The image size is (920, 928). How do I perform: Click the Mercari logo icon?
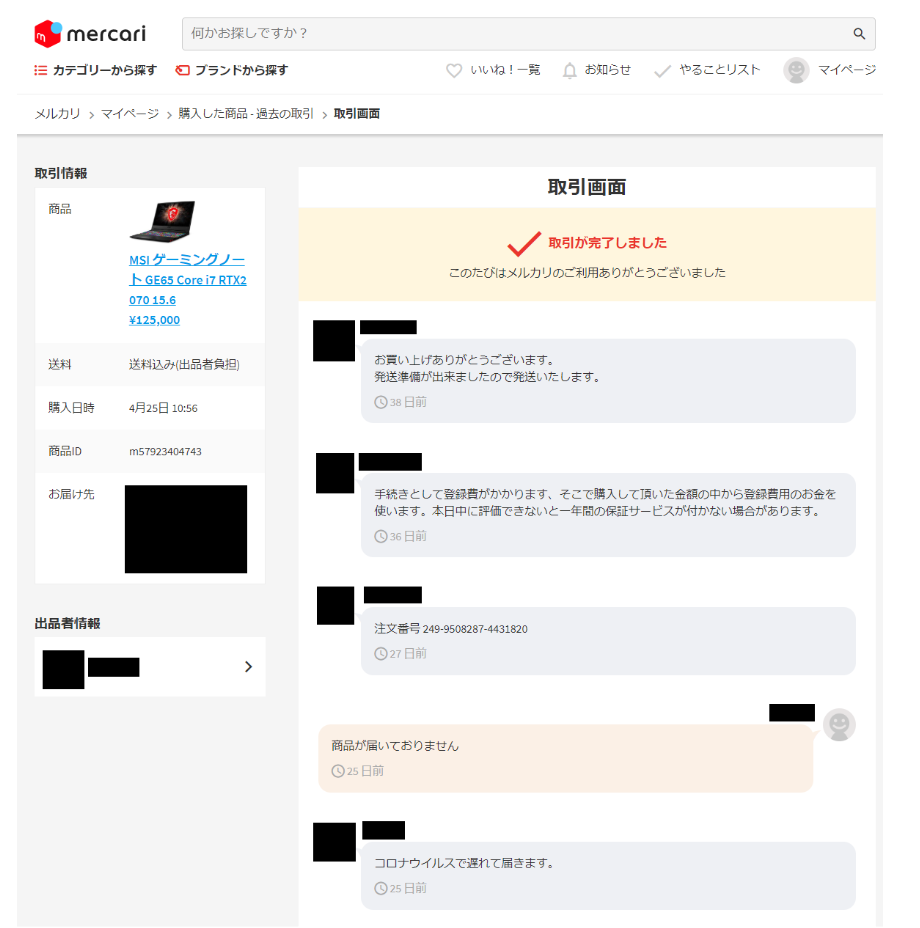[48, 34]
